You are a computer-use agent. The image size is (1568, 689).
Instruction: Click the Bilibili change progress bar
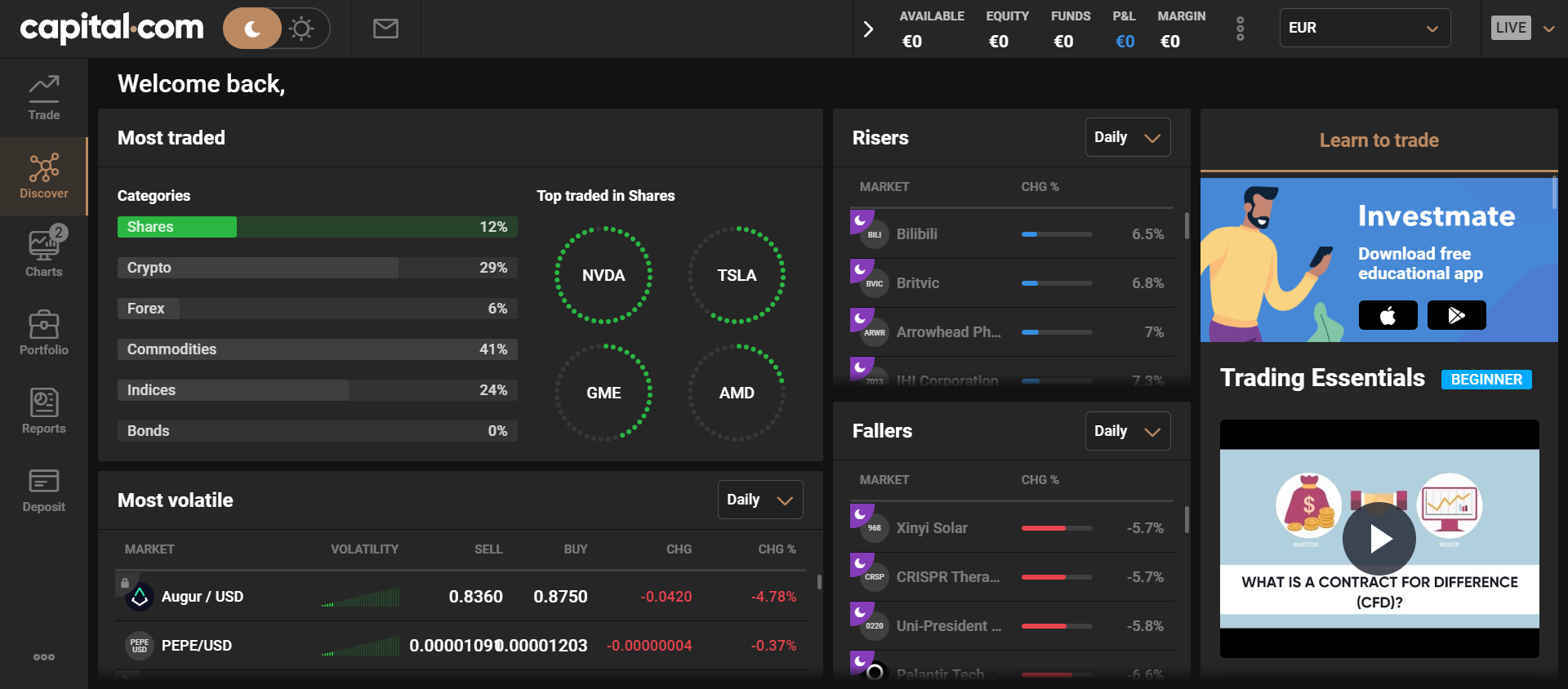coord(1057,234)
